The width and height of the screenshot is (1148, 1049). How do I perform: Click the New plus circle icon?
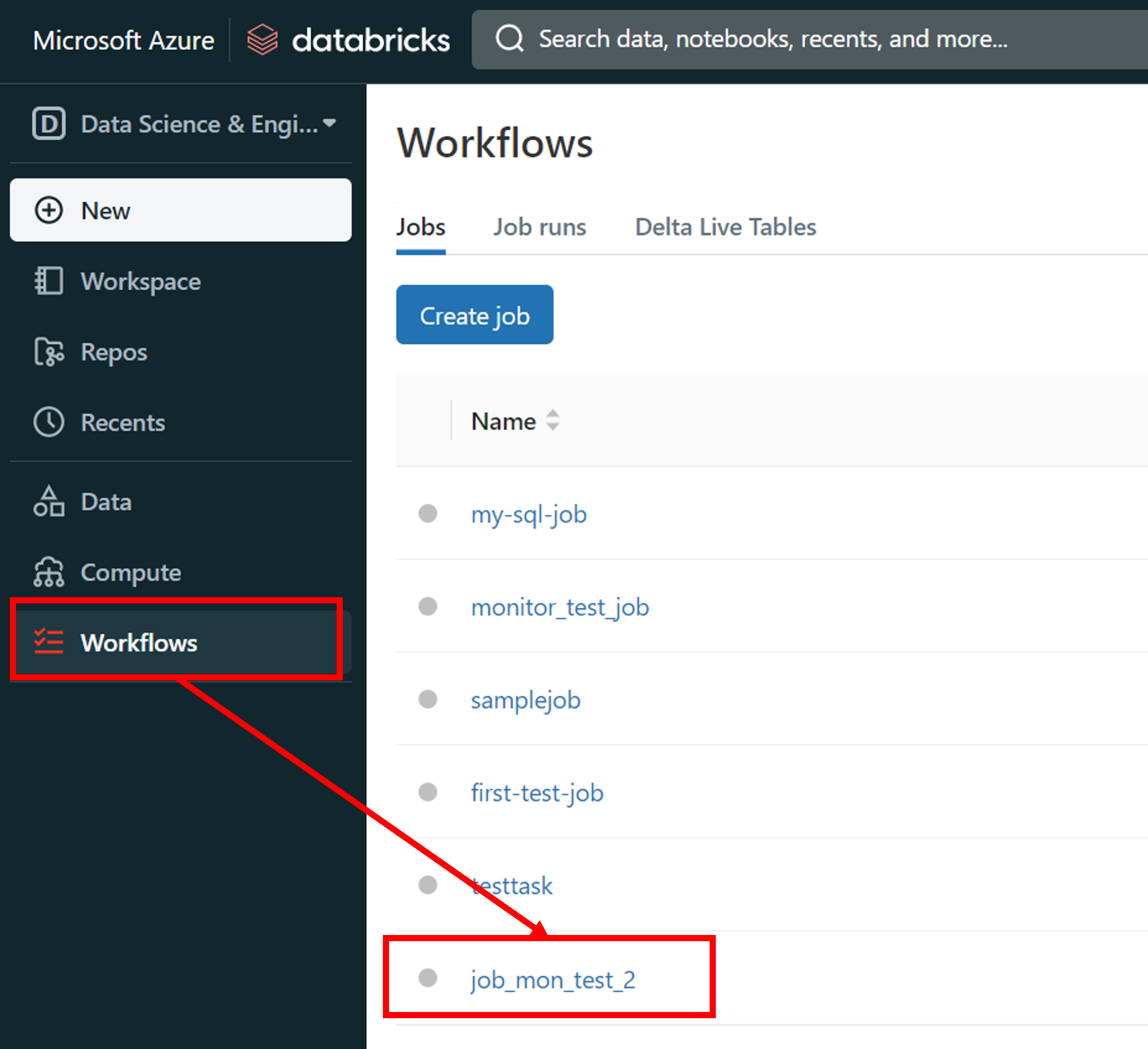49,210
